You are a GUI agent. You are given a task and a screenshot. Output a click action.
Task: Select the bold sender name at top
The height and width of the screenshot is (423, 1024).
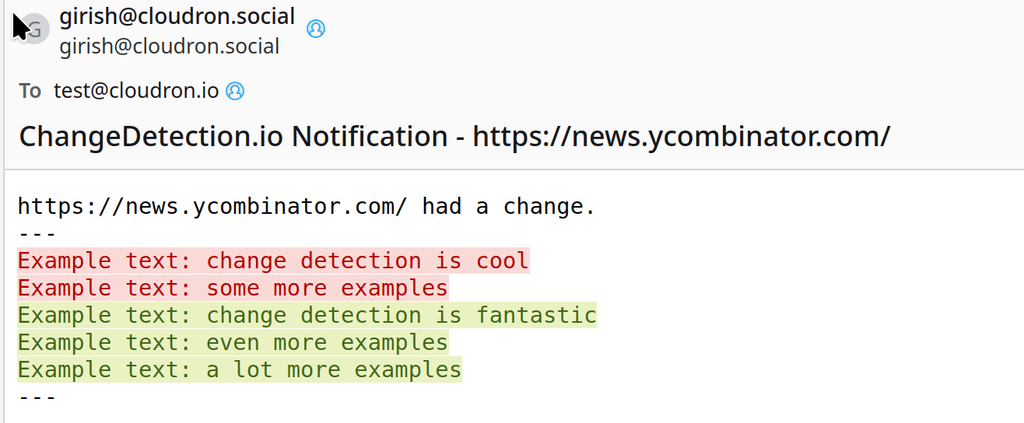tap(177, 16)
